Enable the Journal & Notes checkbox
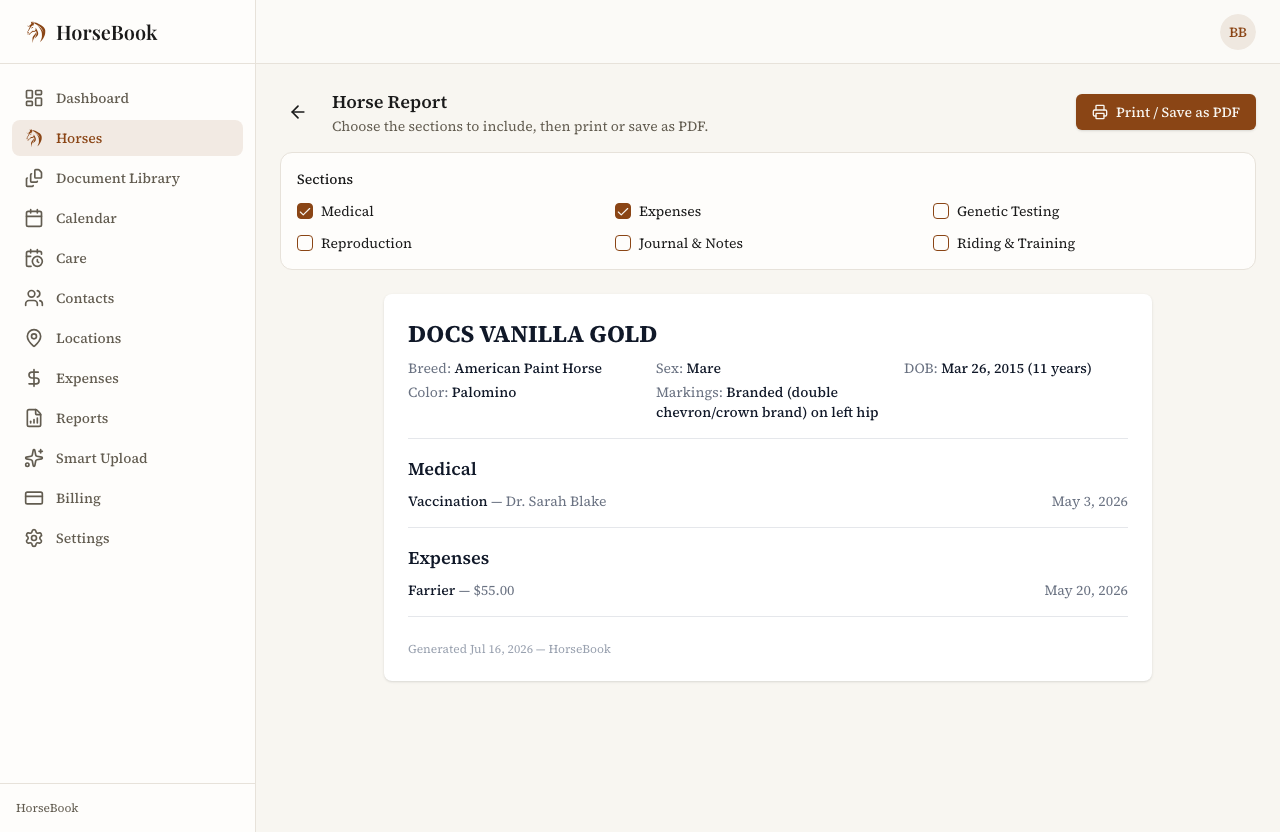The image size is (1280, 832). (x=623, y=243)
